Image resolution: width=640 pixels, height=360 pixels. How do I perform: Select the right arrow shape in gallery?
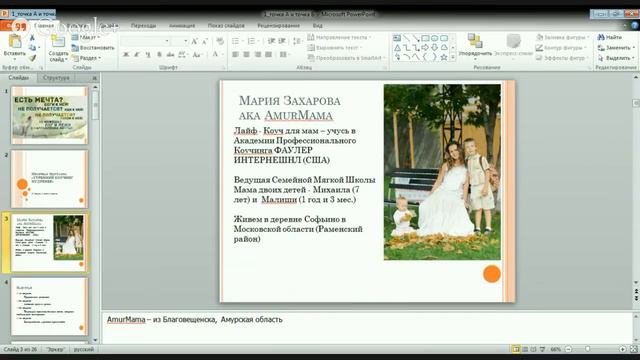tap(425, 48)
